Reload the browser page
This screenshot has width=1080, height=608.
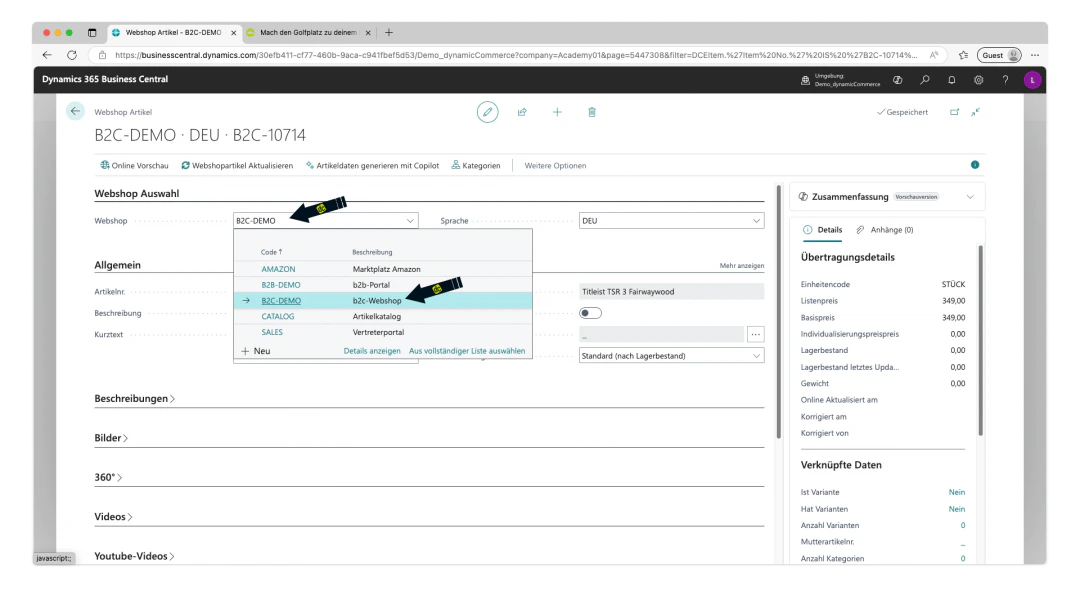pos(72,55)
